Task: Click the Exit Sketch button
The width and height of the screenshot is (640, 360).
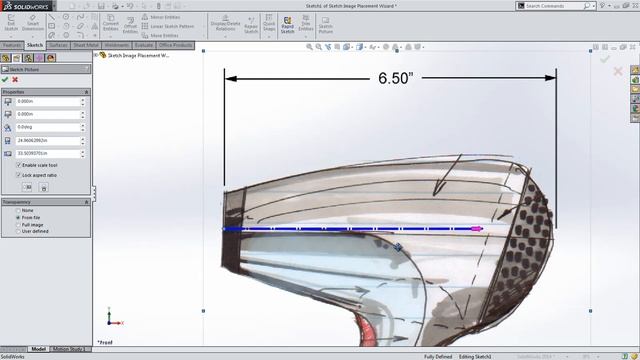Action: [11, 22]
